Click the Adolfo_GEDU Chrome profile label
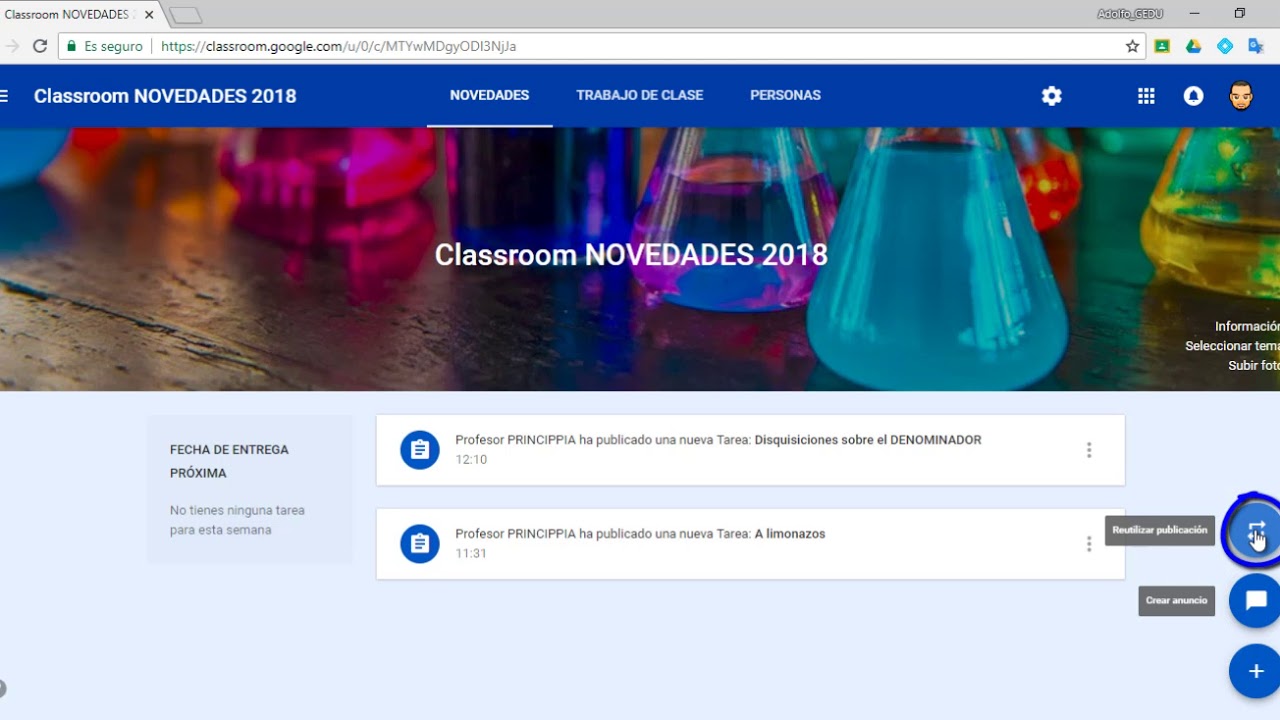 tap(1130, 14)
